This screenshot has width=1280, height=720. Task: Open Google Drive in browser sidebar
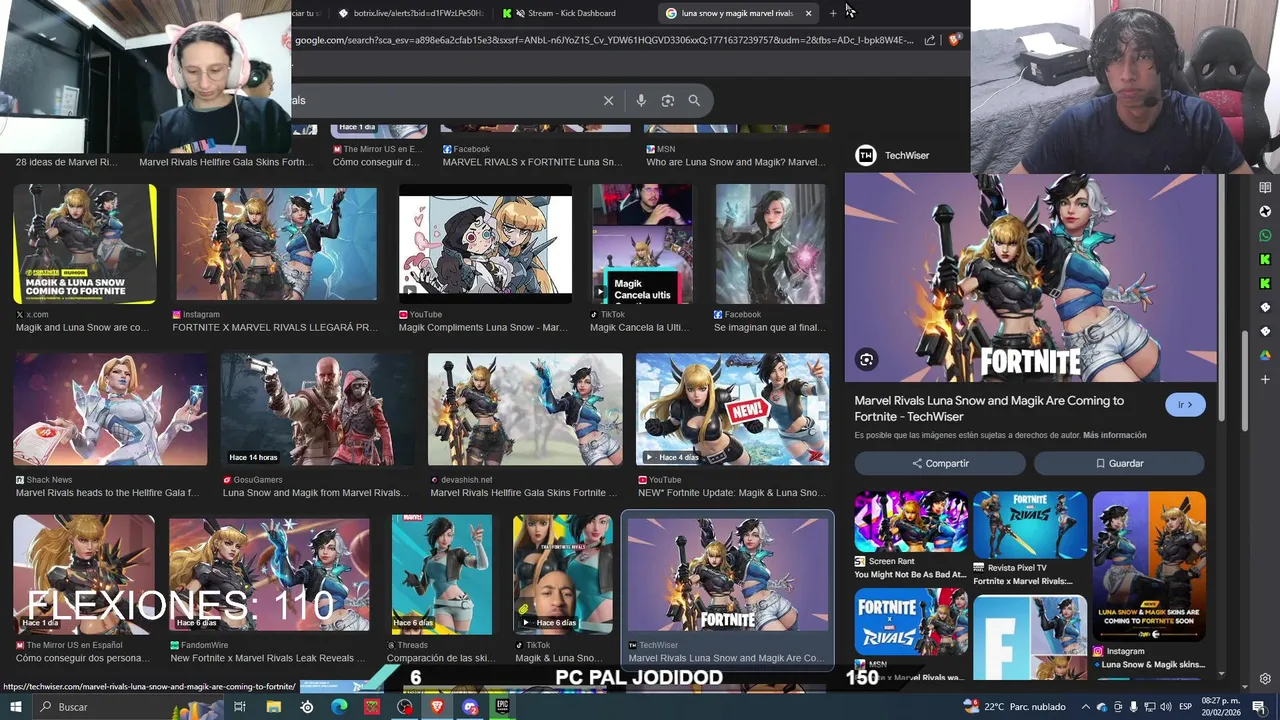(x=1265, y=355)
